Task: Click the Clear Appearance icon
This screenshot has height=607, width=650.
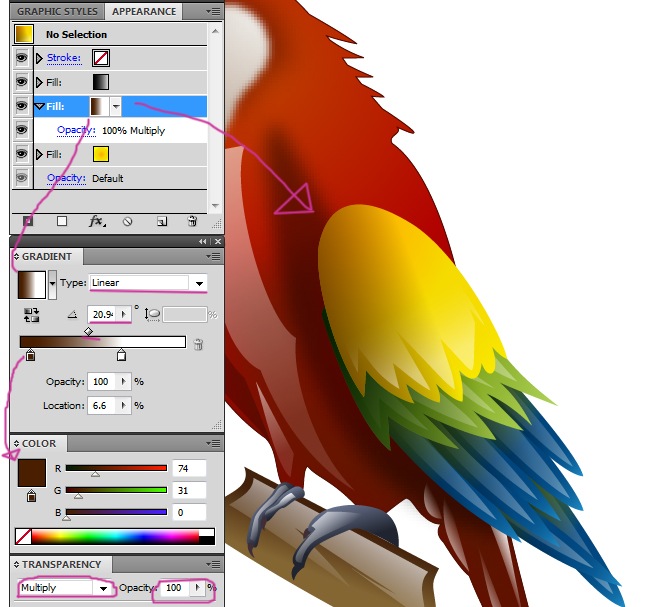Action: 128,221
